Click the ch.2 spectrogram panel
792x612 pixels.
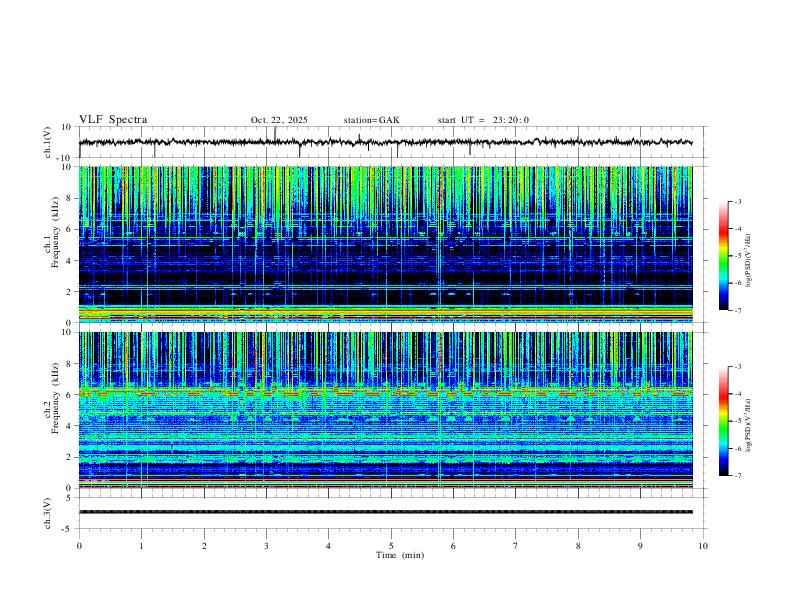click(x=385, y=410)
